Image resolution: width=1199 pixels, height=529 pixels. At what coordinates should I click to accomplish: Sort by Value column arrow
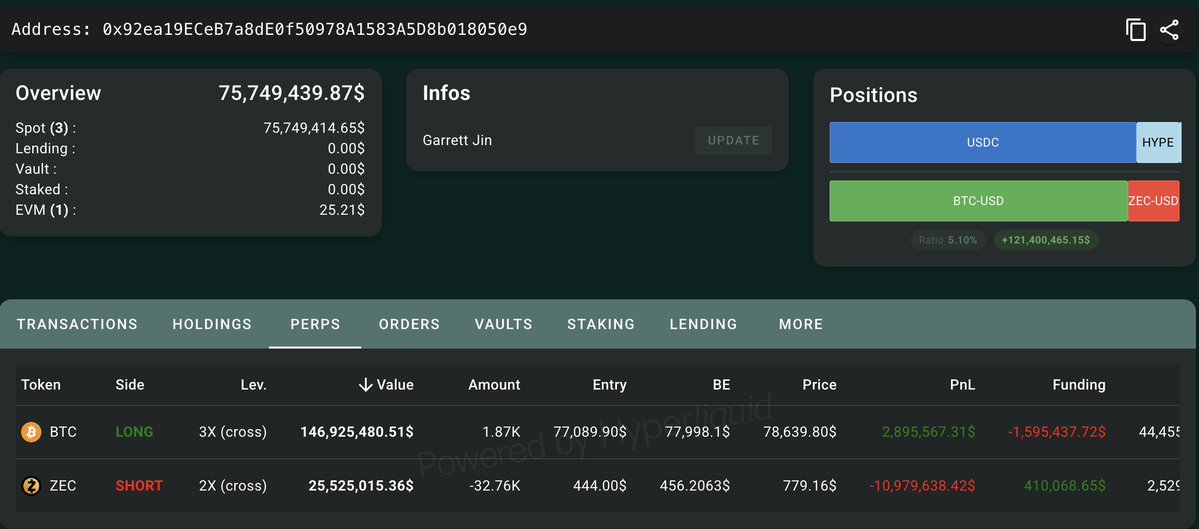pyautogui.click(x=366, y=385)
